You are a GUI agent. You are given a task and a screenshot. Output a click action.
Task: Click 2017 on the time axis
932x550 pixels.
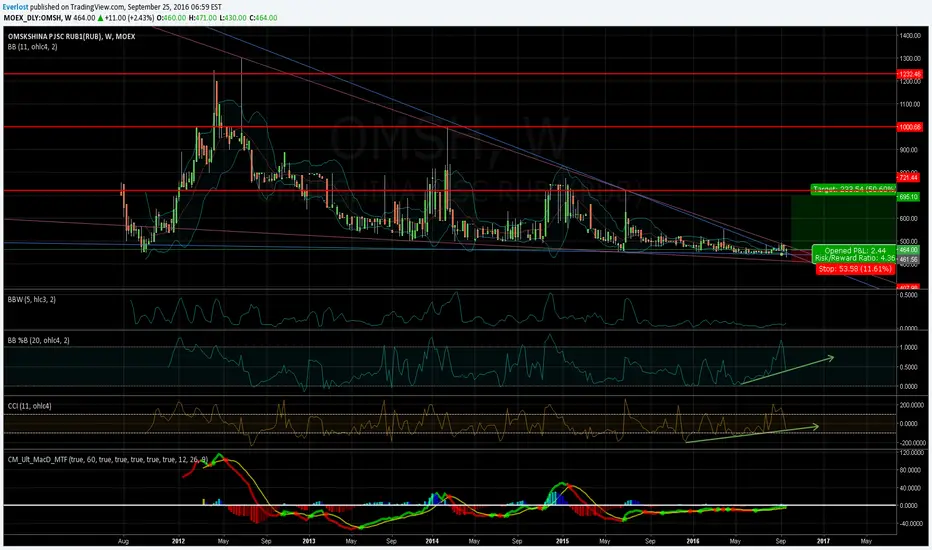pos(823,541)
